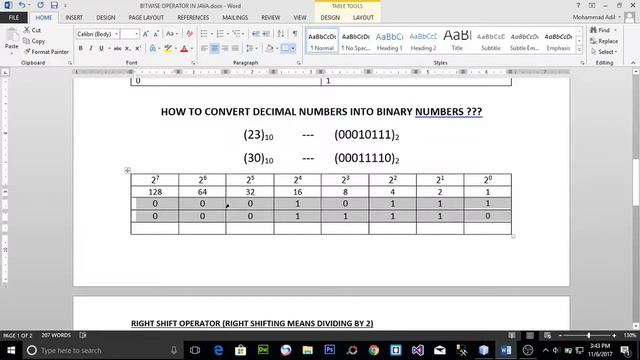Screen dimensions: 640x360
Task: Open the Calibri (Body) font name dropdown
Action: pos(117,34)
